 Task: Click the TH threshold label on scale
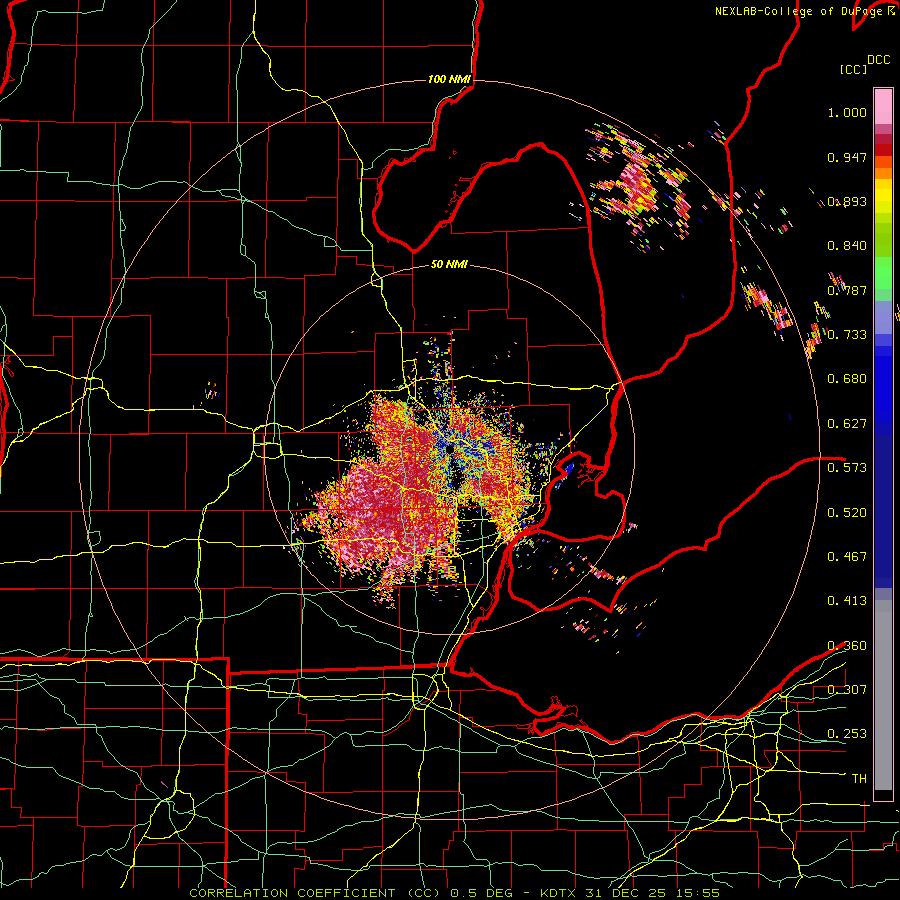point(859,779)
